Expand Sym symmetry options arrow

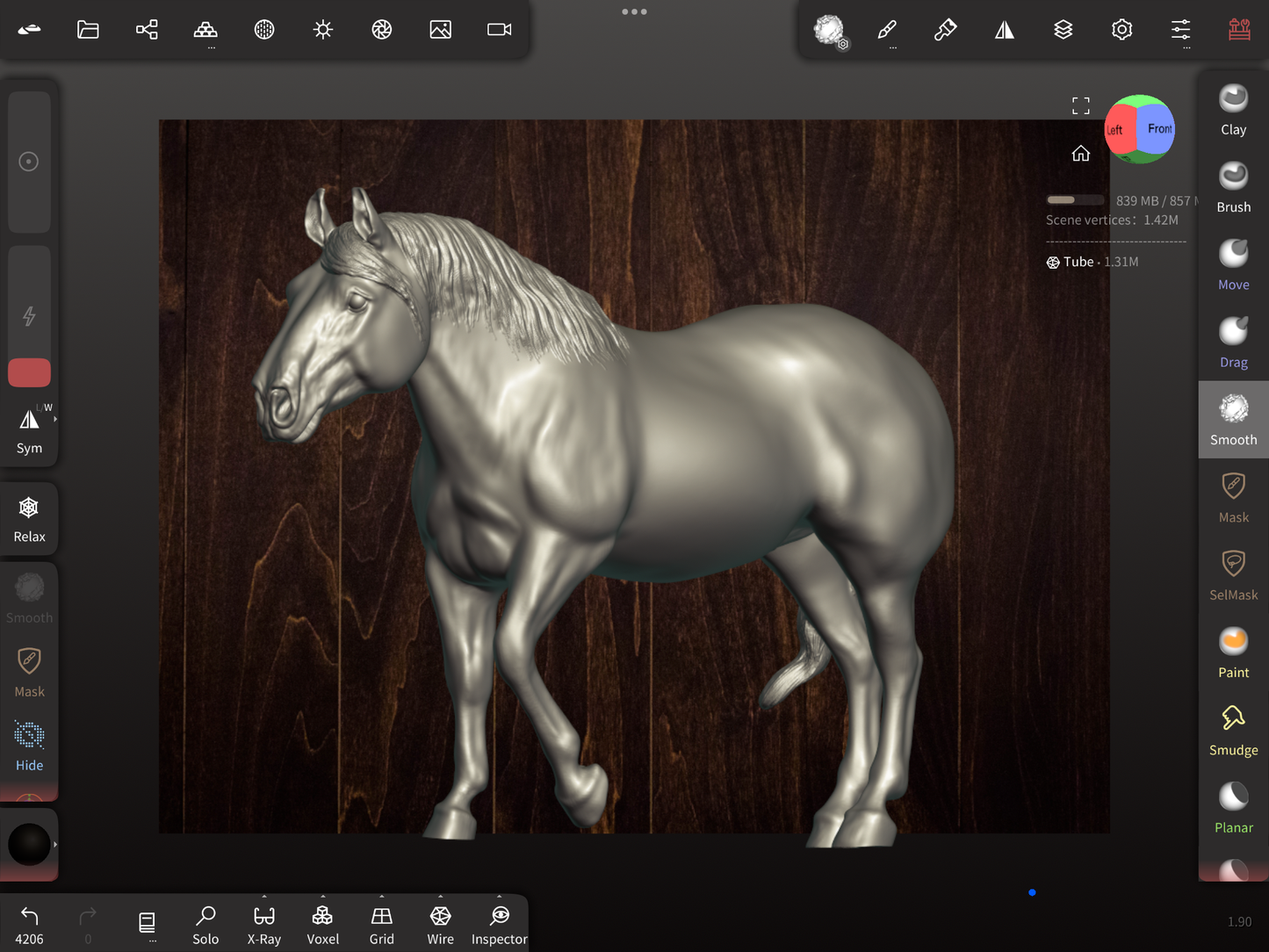pyautogui.click(x=55, y=420)
